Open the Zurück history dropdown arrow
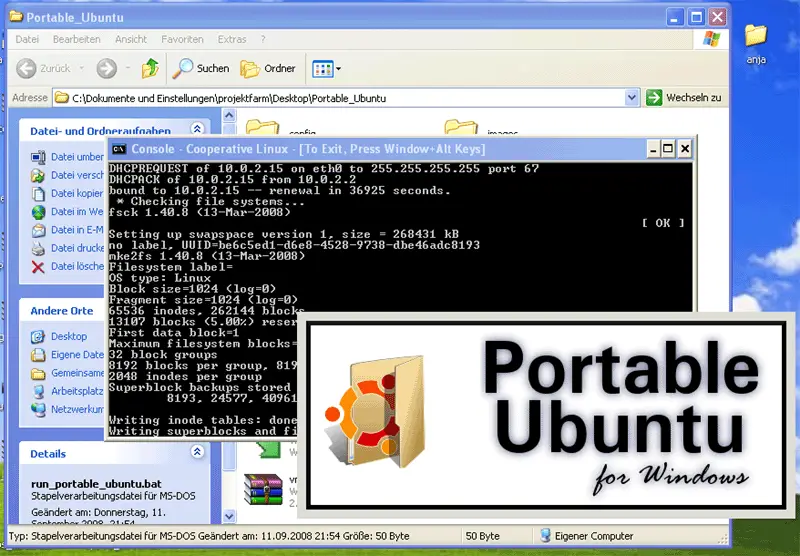This screenshot has width=800, height=556. click(81, 68)
